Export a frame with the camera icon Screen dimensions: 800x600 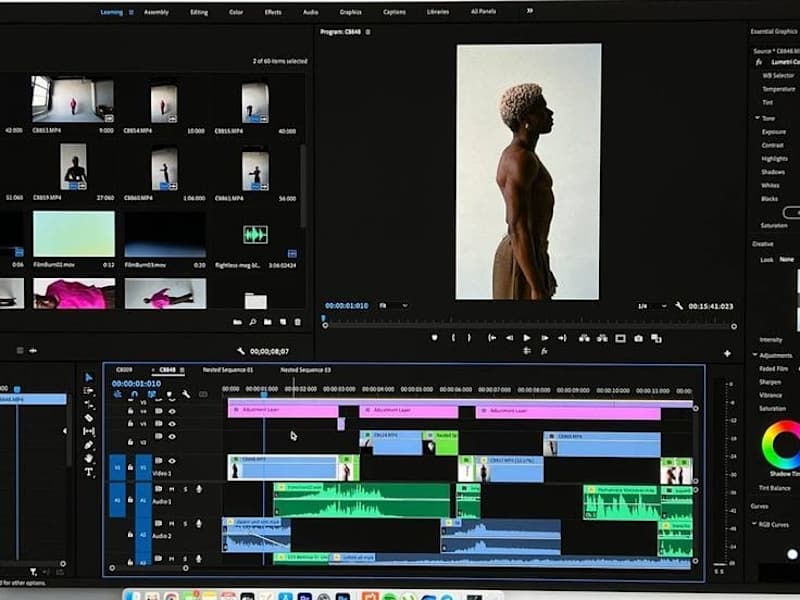[x=638, y=338]
